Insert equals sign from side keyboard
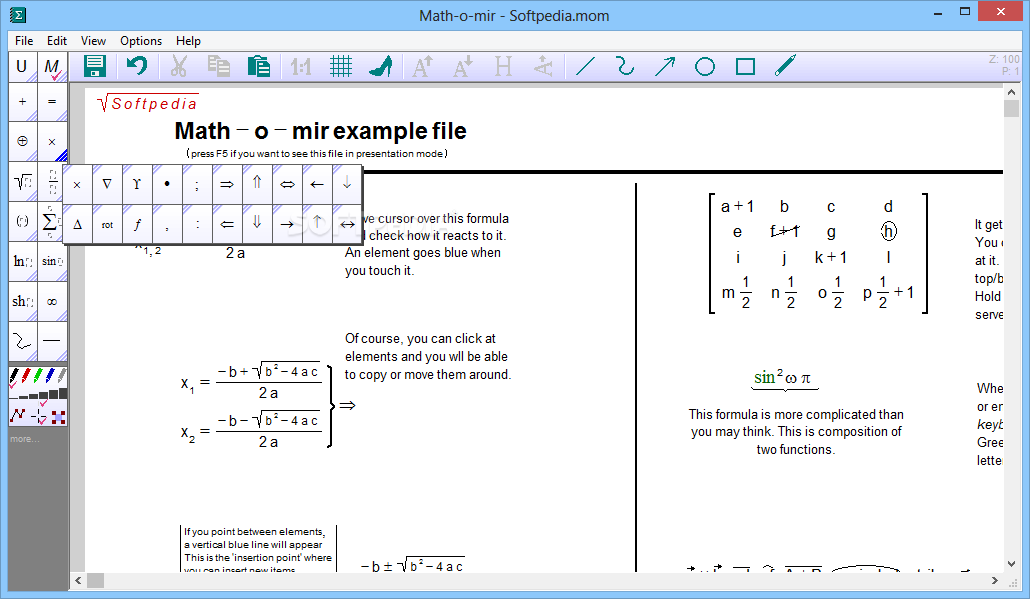 (52, 102)
